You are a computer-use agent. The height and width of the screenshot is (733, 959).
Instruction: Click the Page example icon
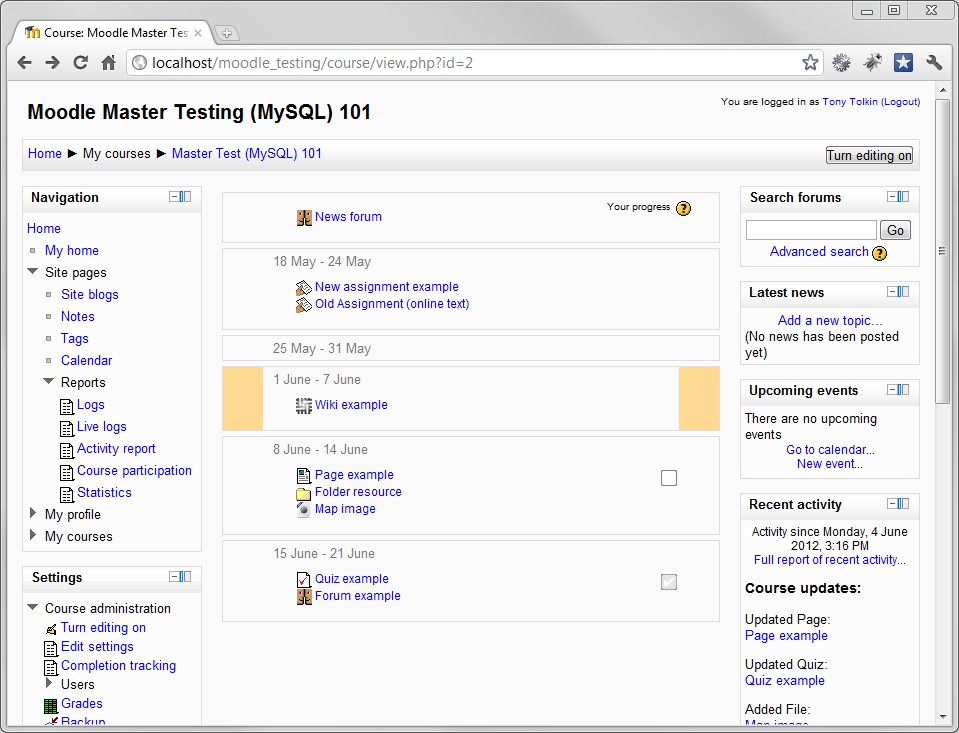pos(304,475)
